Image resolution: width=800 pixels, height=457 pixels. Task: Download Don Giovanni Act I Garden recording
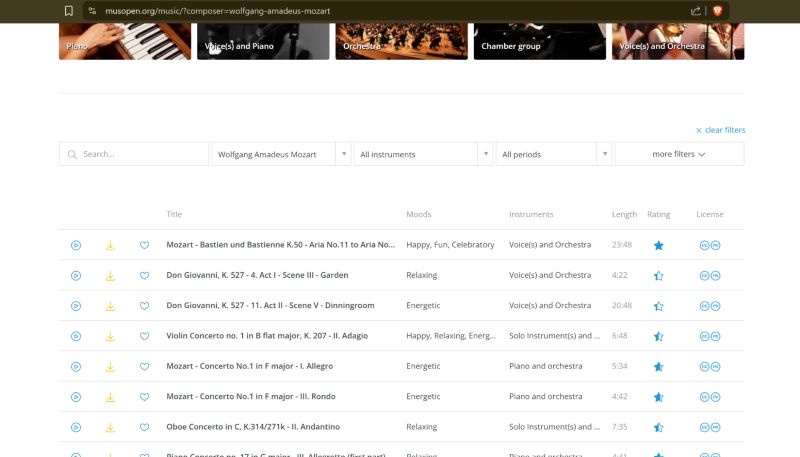(x=110, y=276)
